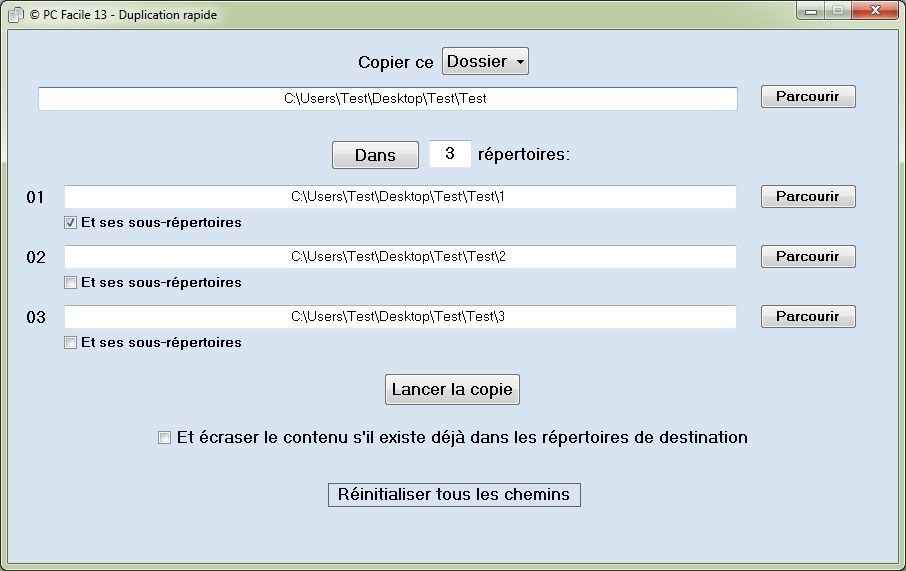Click the Dans button
906x571 pixels.
375,155
